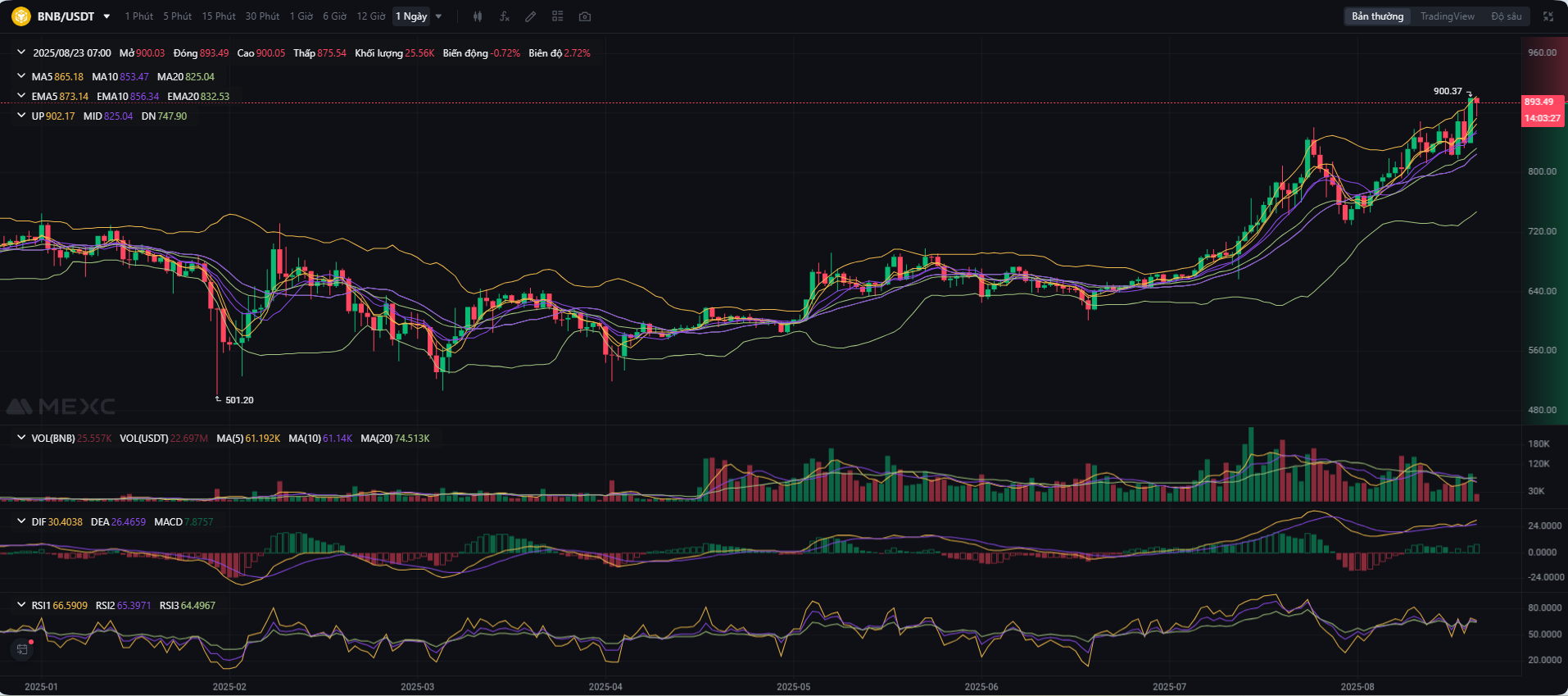
Task: Open the chart layout grid icon
Action: pos(558,16)
